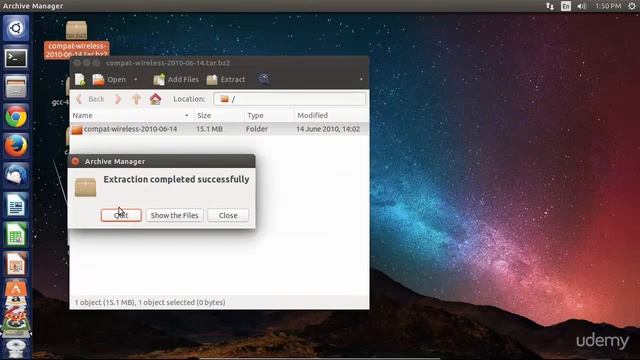640x360 pixels.
Task: Open Ubuntu Software Center launcher icon
Action: click(16, 289)
